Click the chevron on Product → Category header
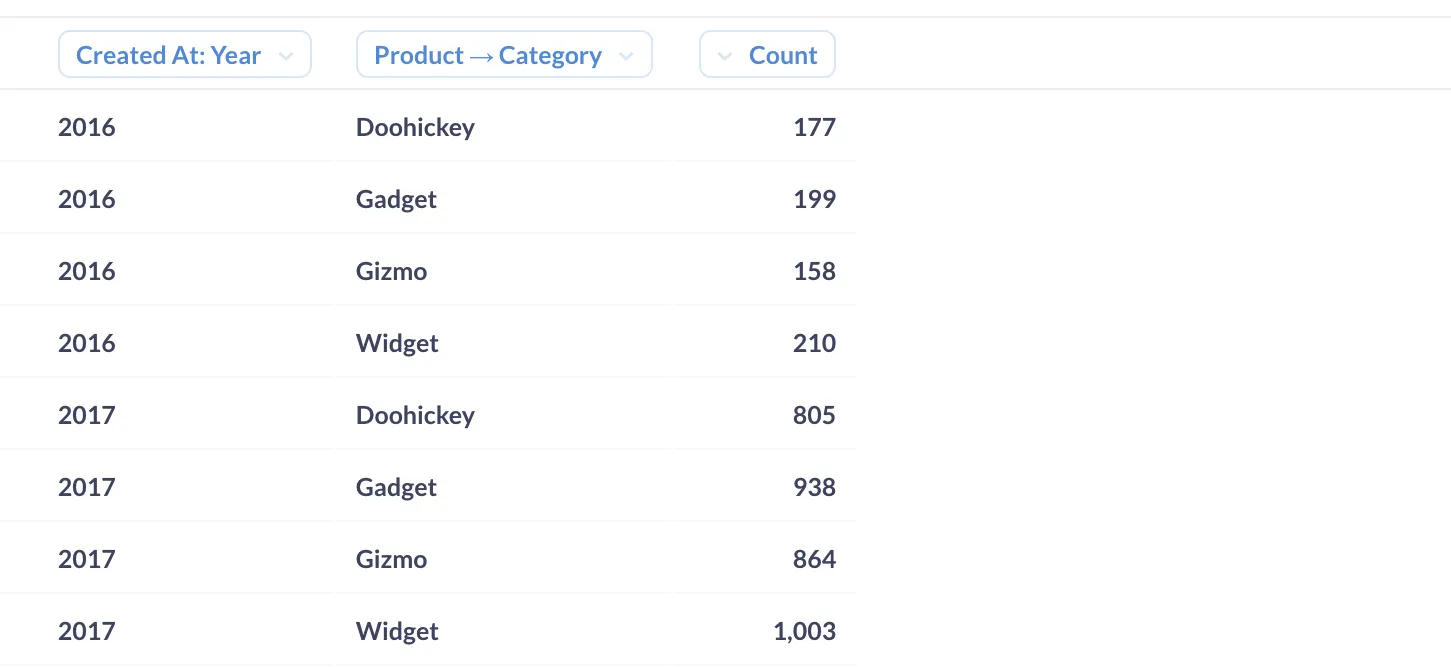Image resolution: width=1451 pixels, height=667 pixels. tap(627, 56)
